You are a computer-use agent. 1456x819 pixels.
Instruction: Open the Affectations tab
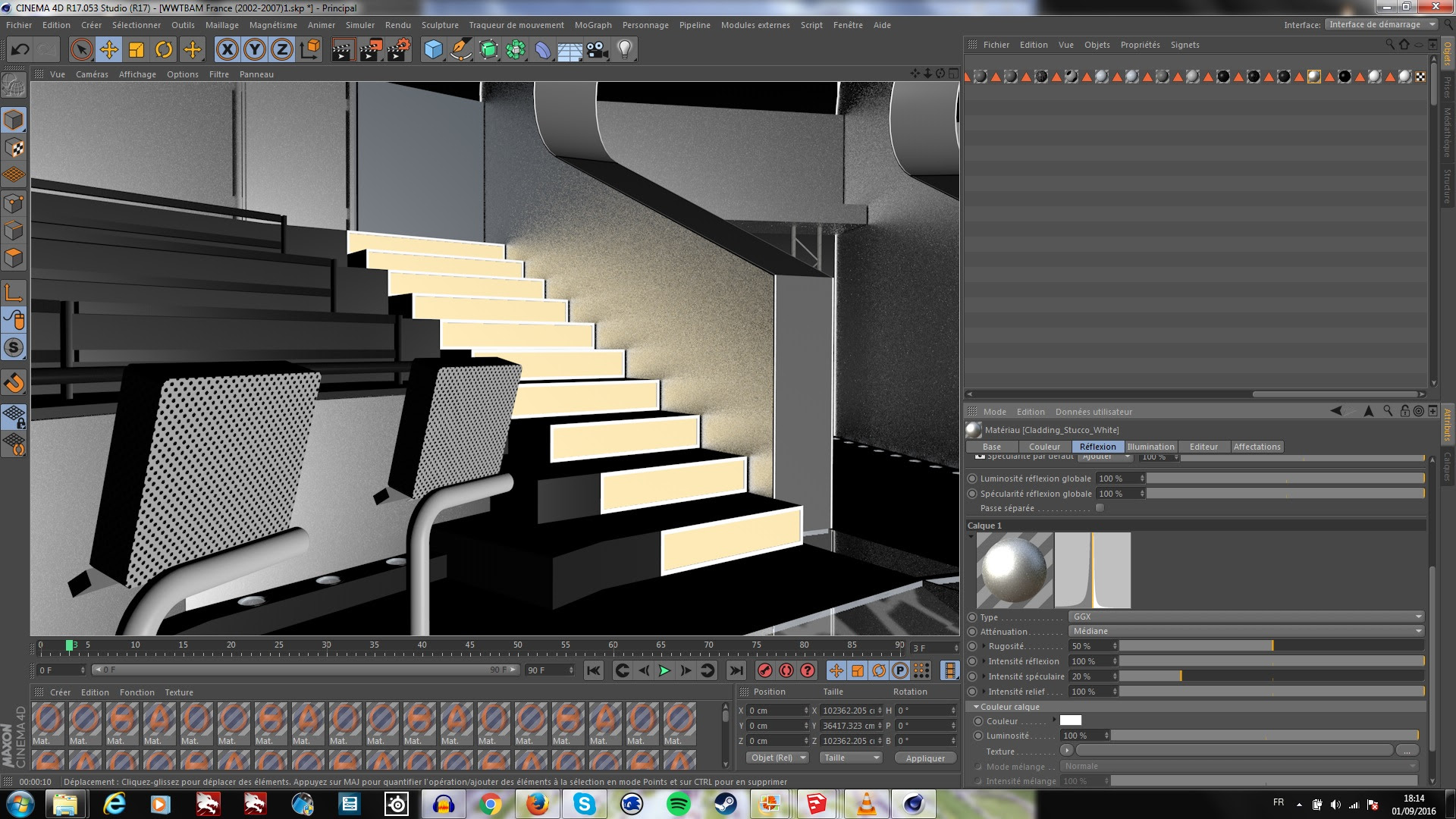click(x=1257, y=447)
